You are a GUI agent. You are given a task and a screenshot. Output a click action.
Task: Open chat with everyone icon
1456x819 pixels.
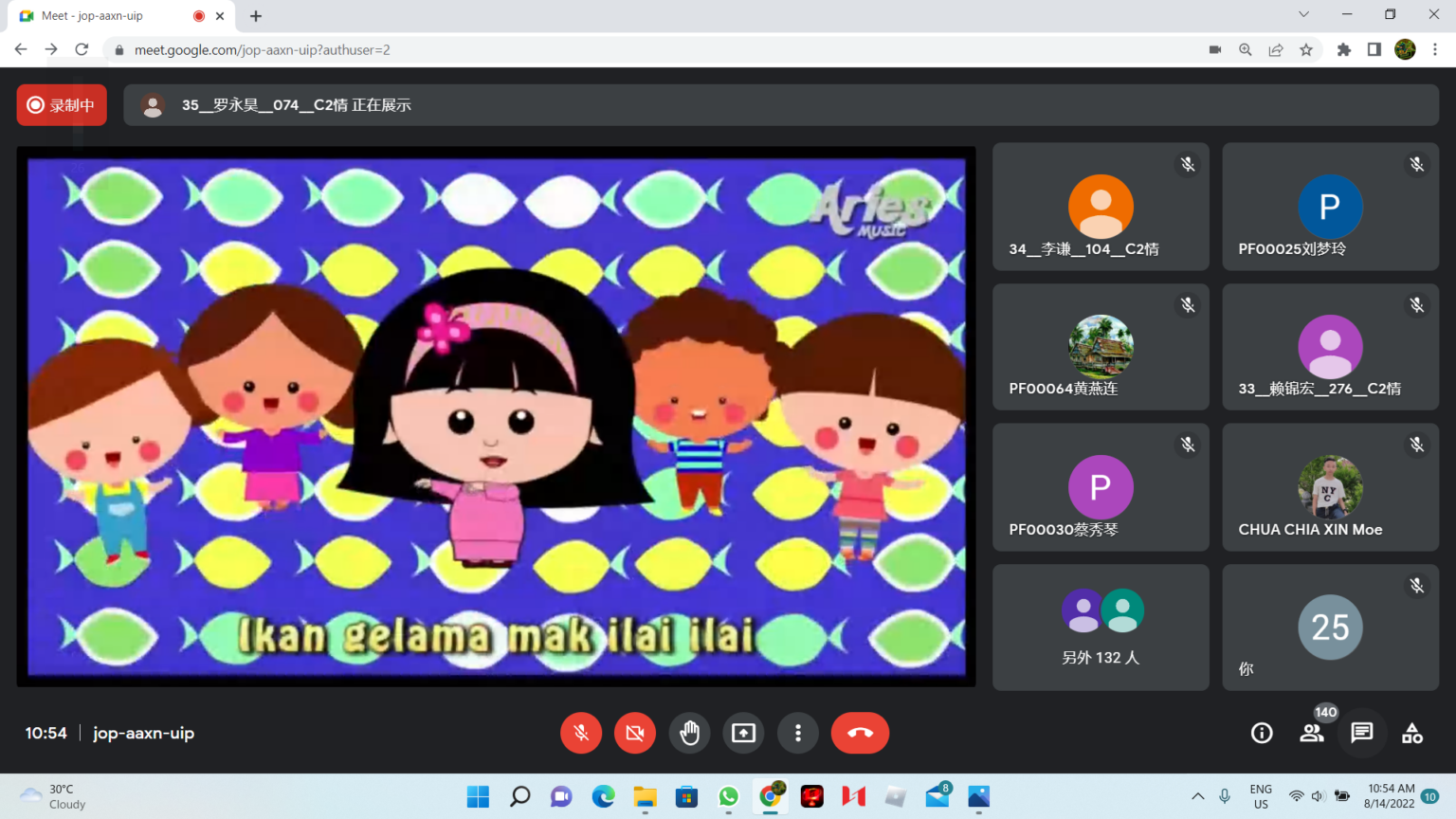click(x=1362, y=733)
